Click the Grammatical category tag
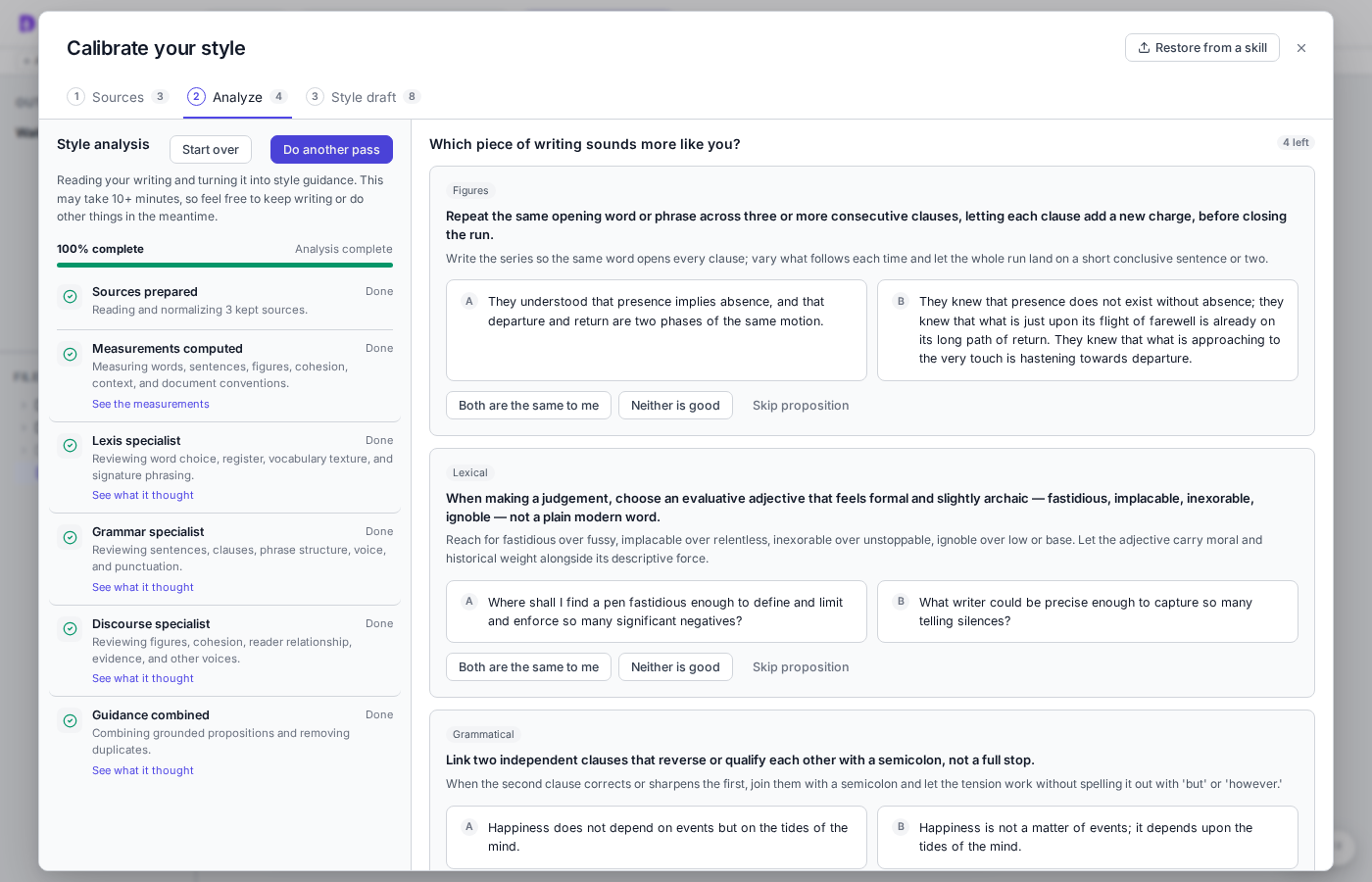 click(483, 734)
